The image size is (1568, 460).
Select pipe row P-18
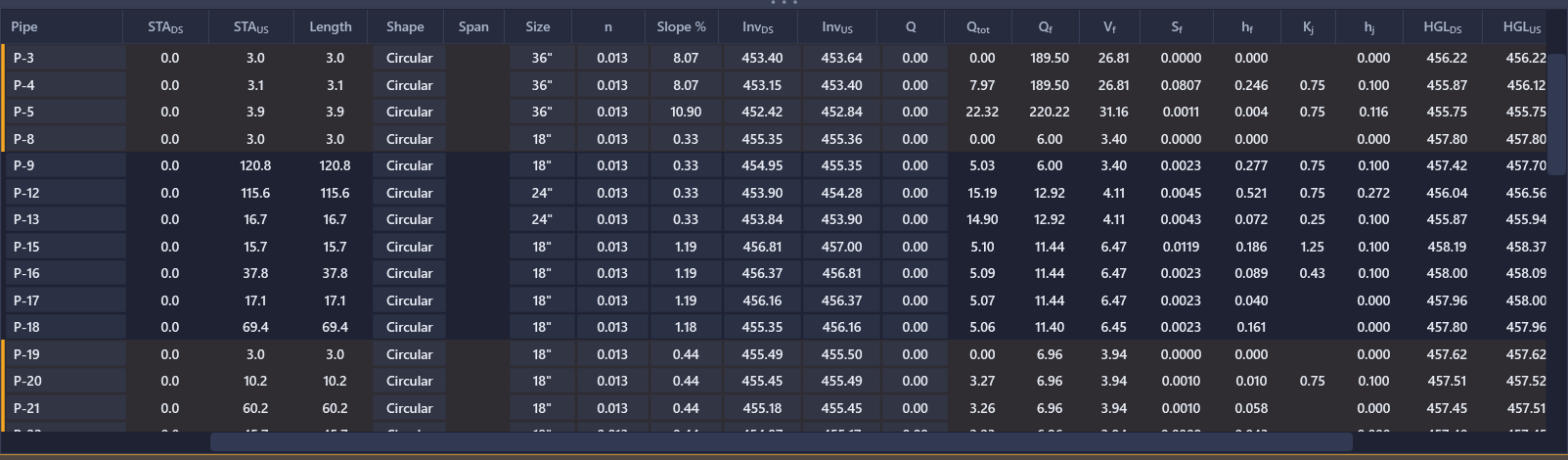(65, 327)
